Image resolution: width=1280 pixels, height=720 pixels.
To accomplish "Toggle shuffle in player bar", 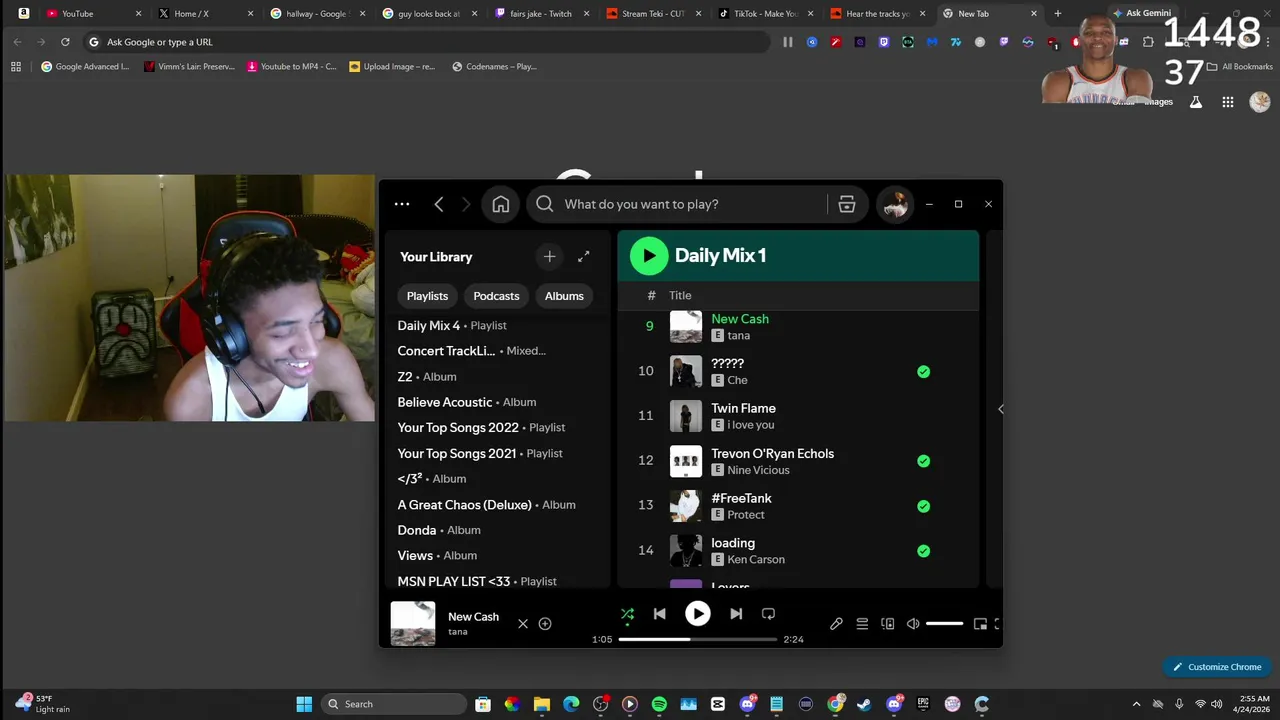I will [627, 614].
